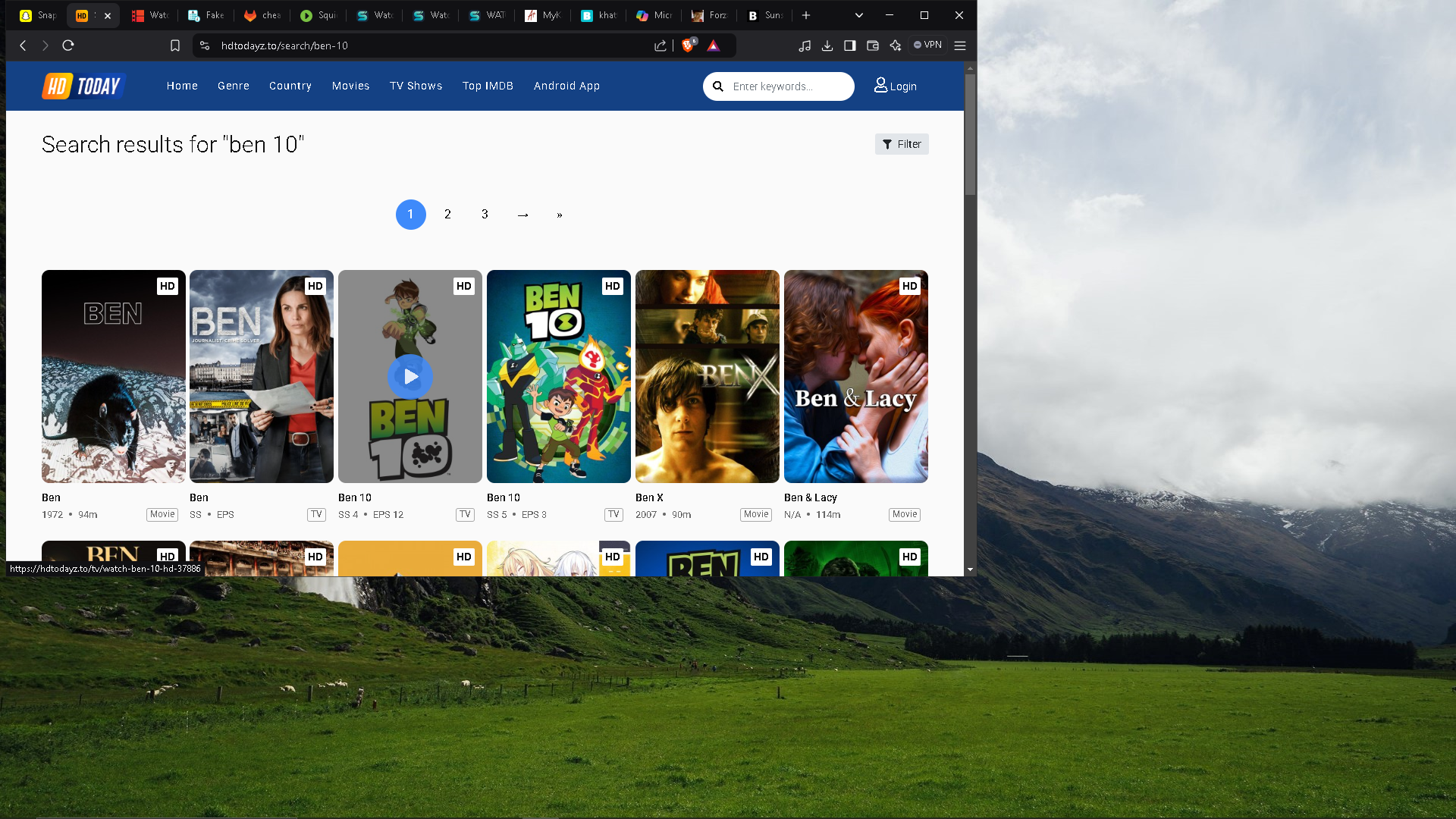Bookmark this page with the bookmark icon
The image size is (1456, 819).
point(175,45)
